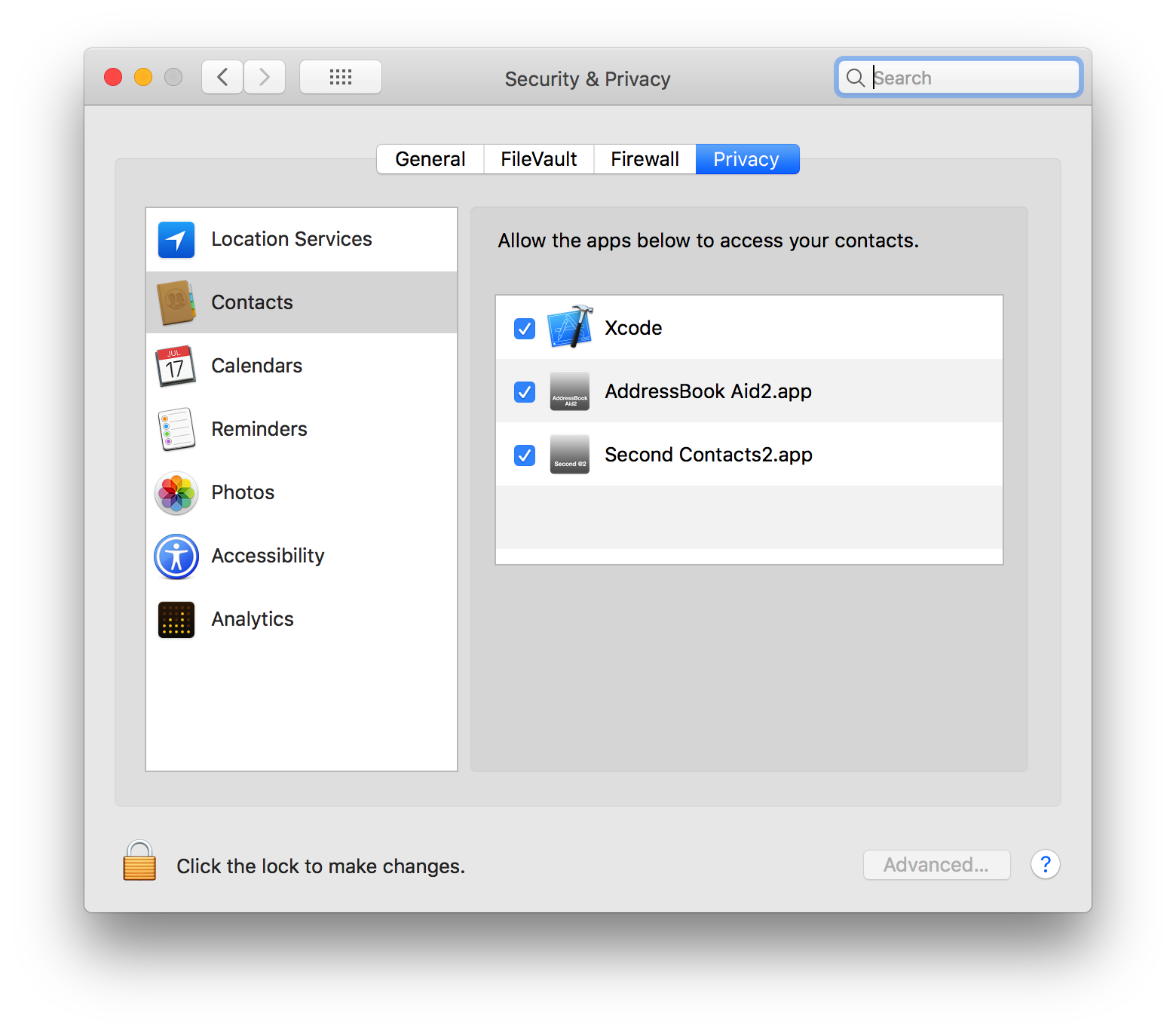
Task: Click the magnifying glass in search field
Action: pos(855,78)
